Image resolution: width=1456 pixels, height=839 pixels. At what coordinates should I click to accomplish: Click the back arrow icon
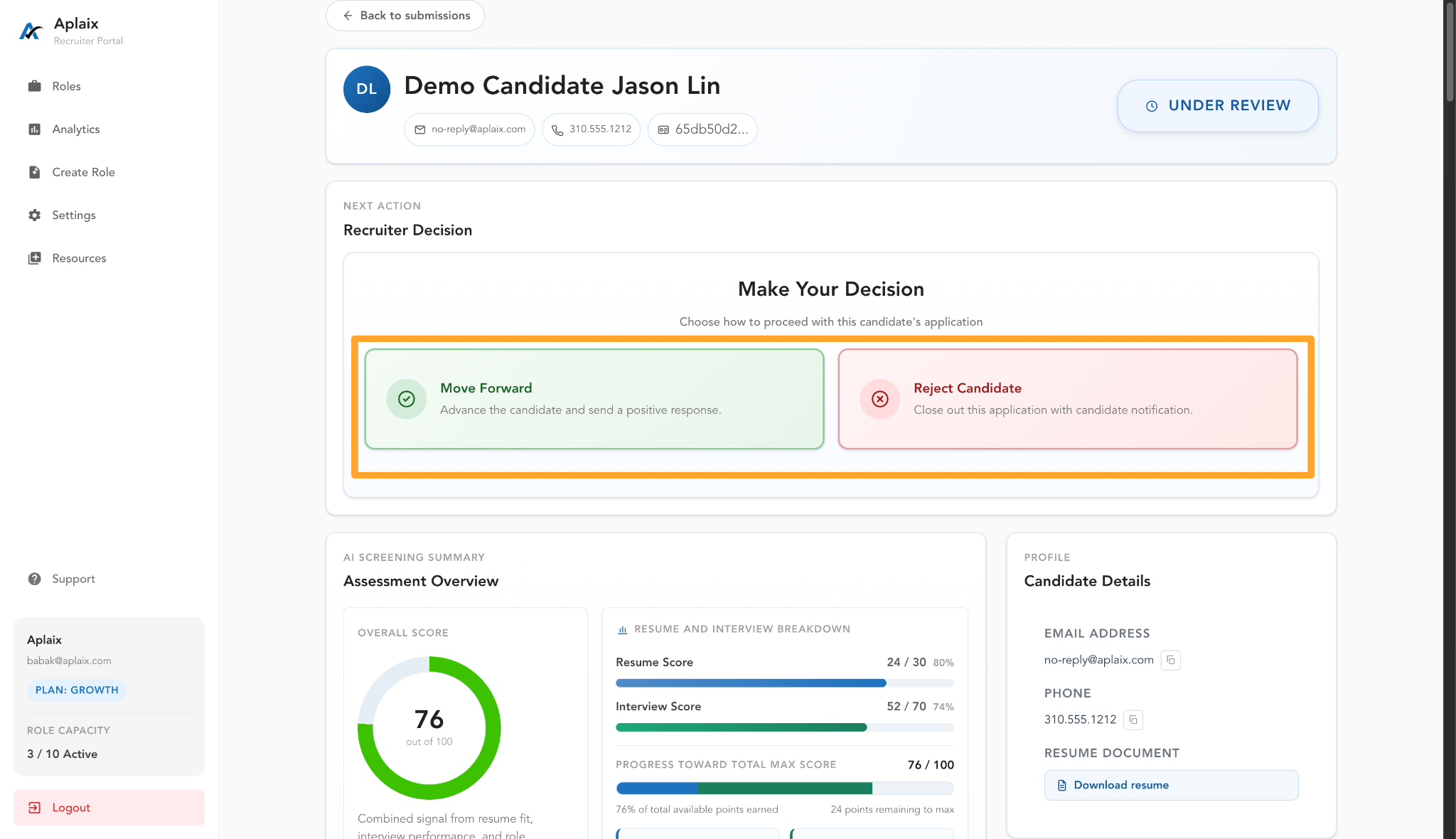348,16
